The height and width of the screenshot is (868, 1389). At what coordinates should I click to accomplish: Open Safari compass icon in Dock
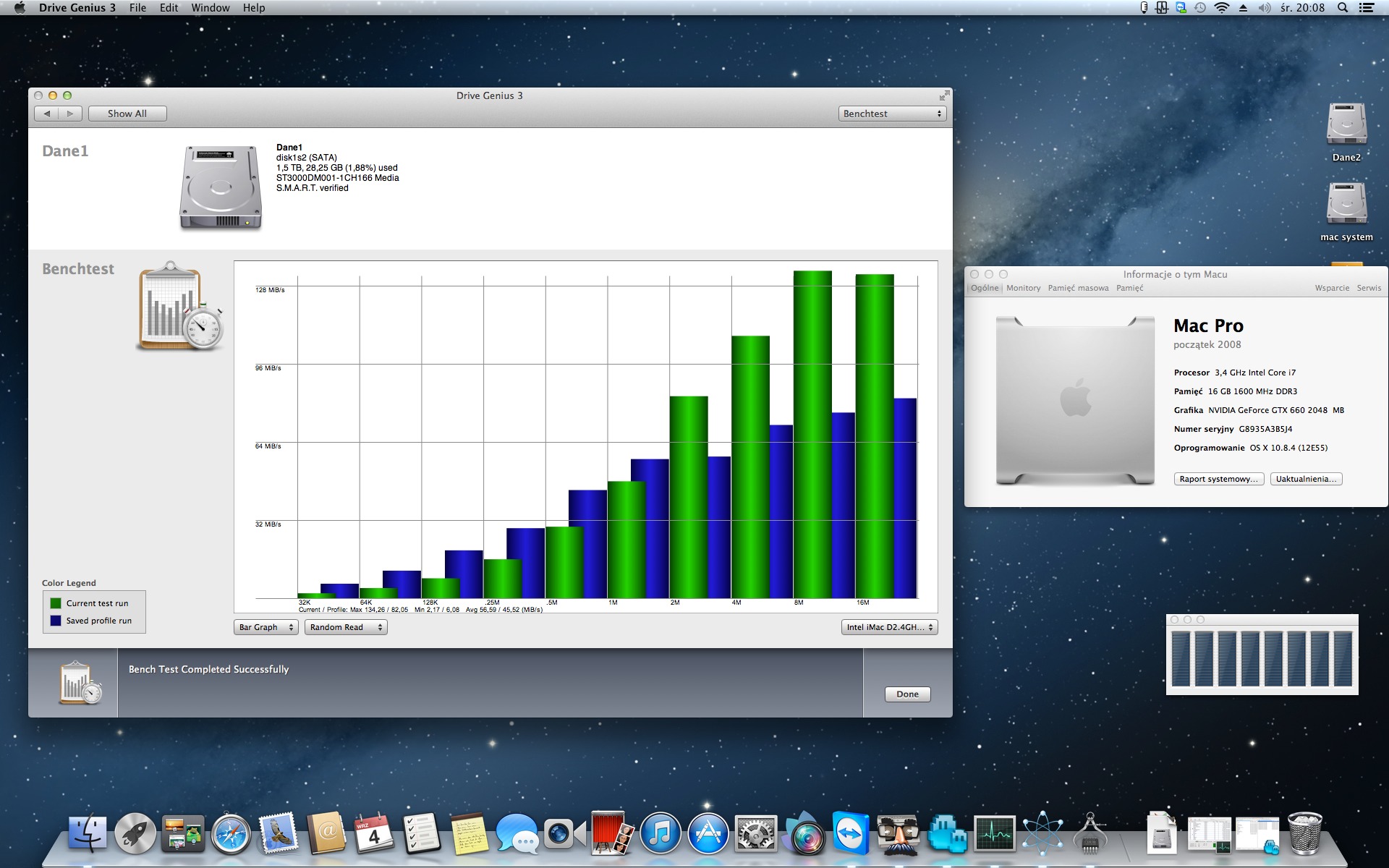pyautogui.click(x=231, y=833)
